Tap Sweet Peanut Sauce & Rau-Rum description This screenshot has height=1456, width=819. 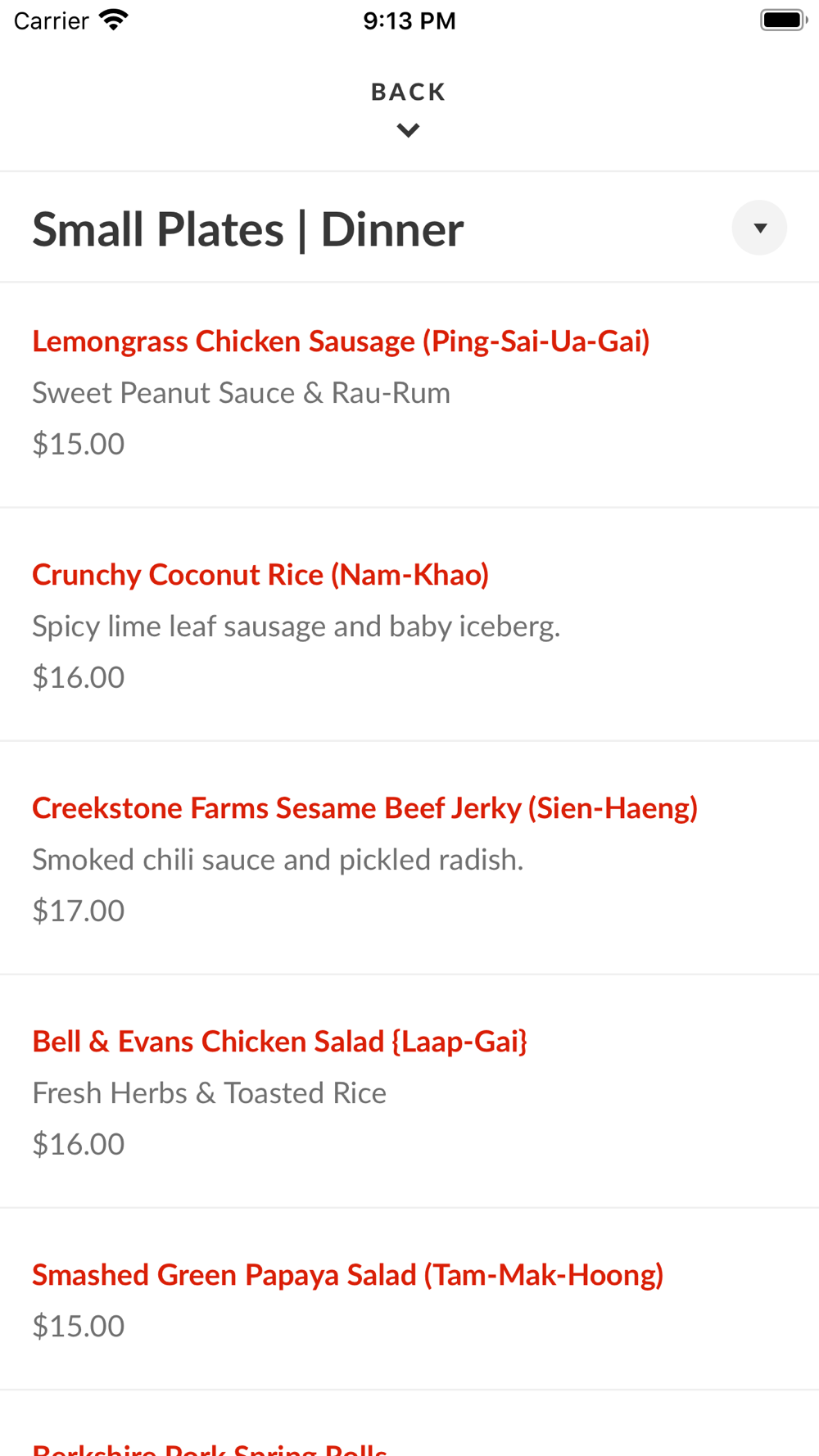[241, 393]
